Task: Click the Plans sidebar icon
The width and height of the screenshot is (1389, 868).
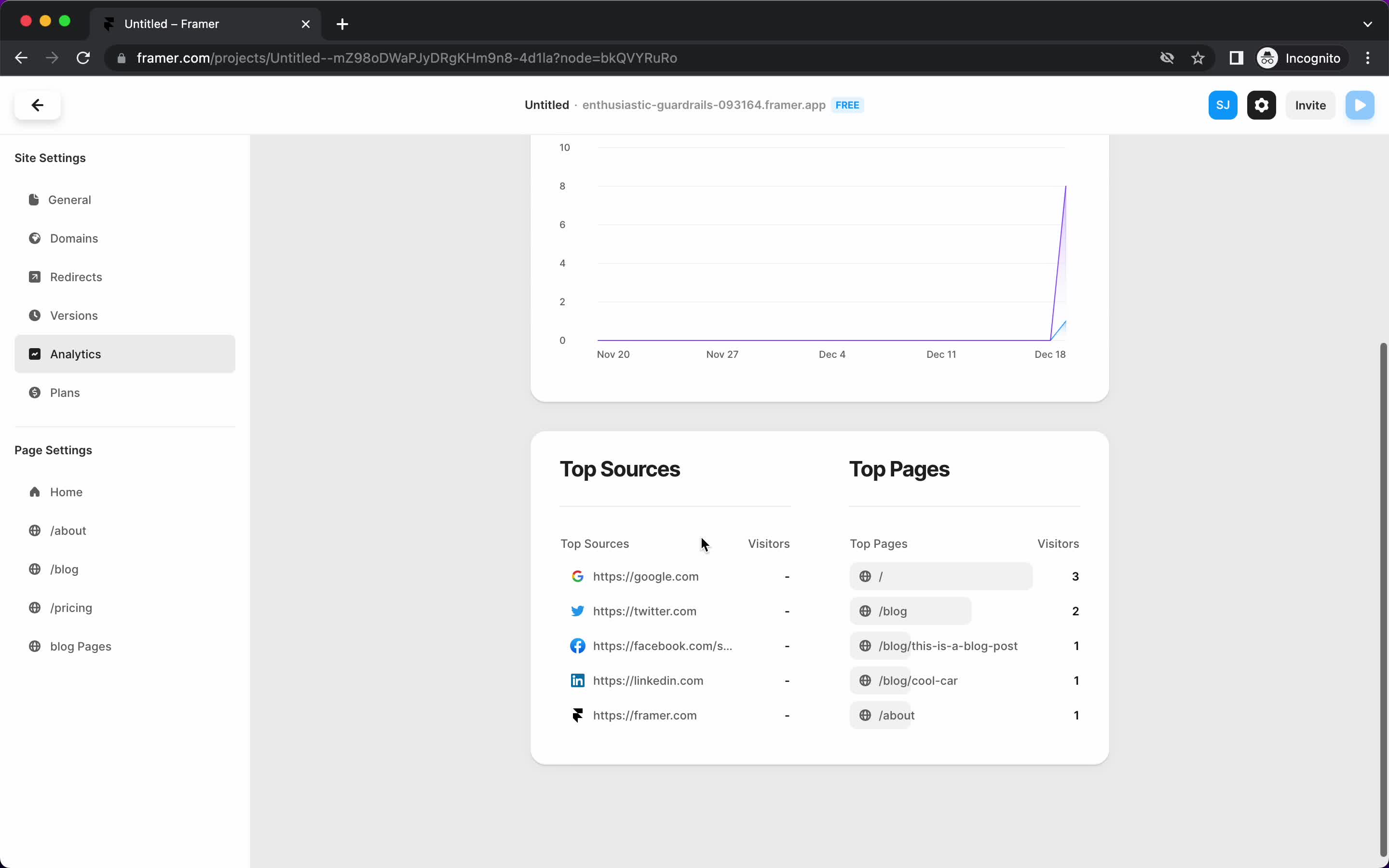Action: (x=34, y=392)
